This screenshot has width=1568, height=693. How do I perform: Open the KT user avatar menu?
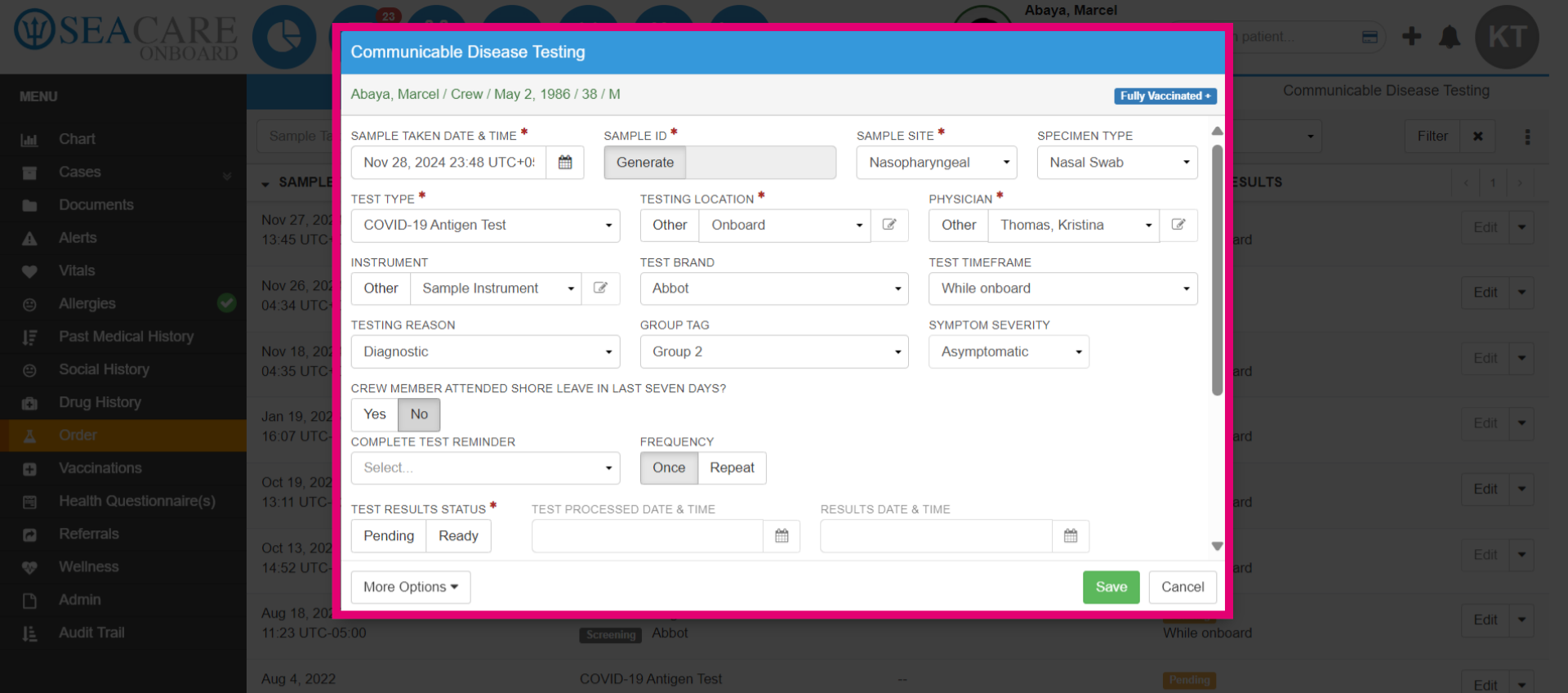[x=1507, y=37]
